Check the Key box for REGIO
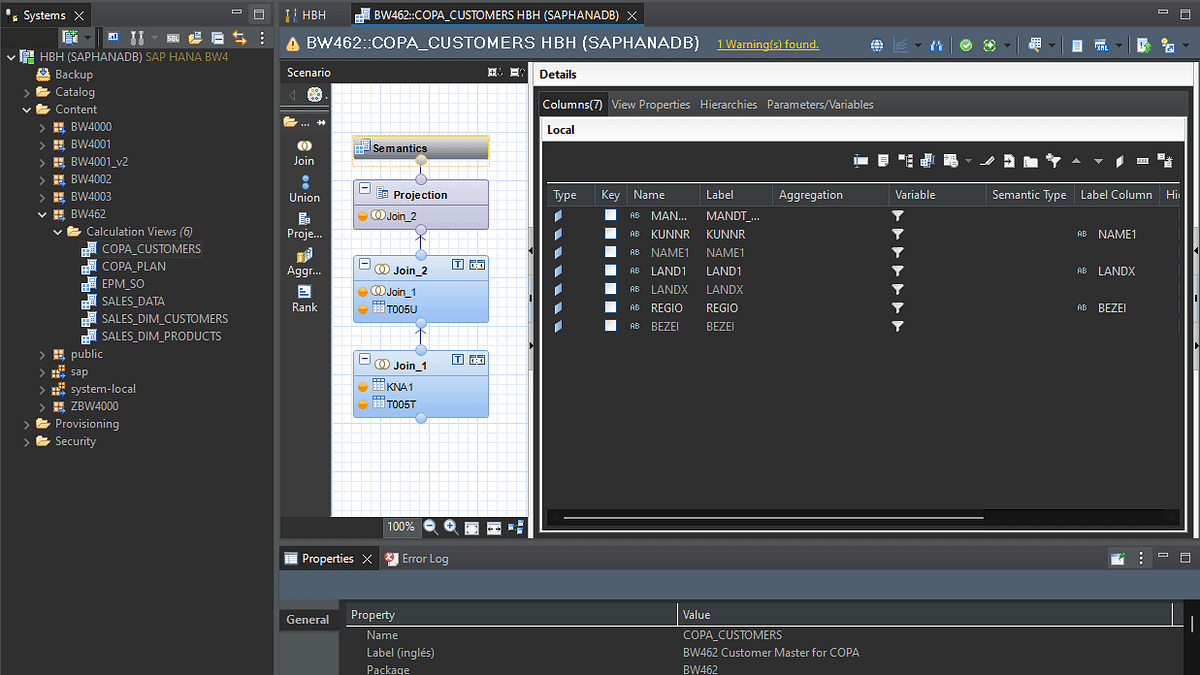This screenshot has height=675, width=1200. click(x=610, y=308)
